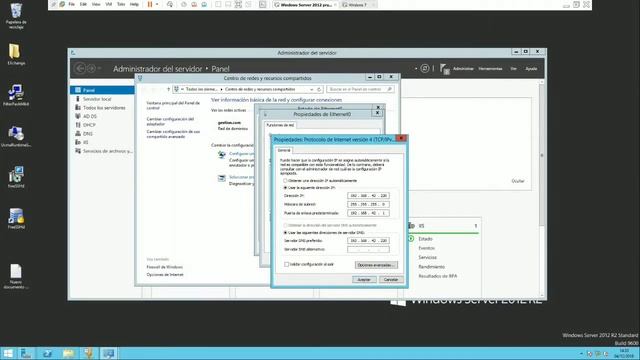Click the Solucionar problemas icon
Image resolution: width=640 pixels, height=360 pixels.
point(222,178)
